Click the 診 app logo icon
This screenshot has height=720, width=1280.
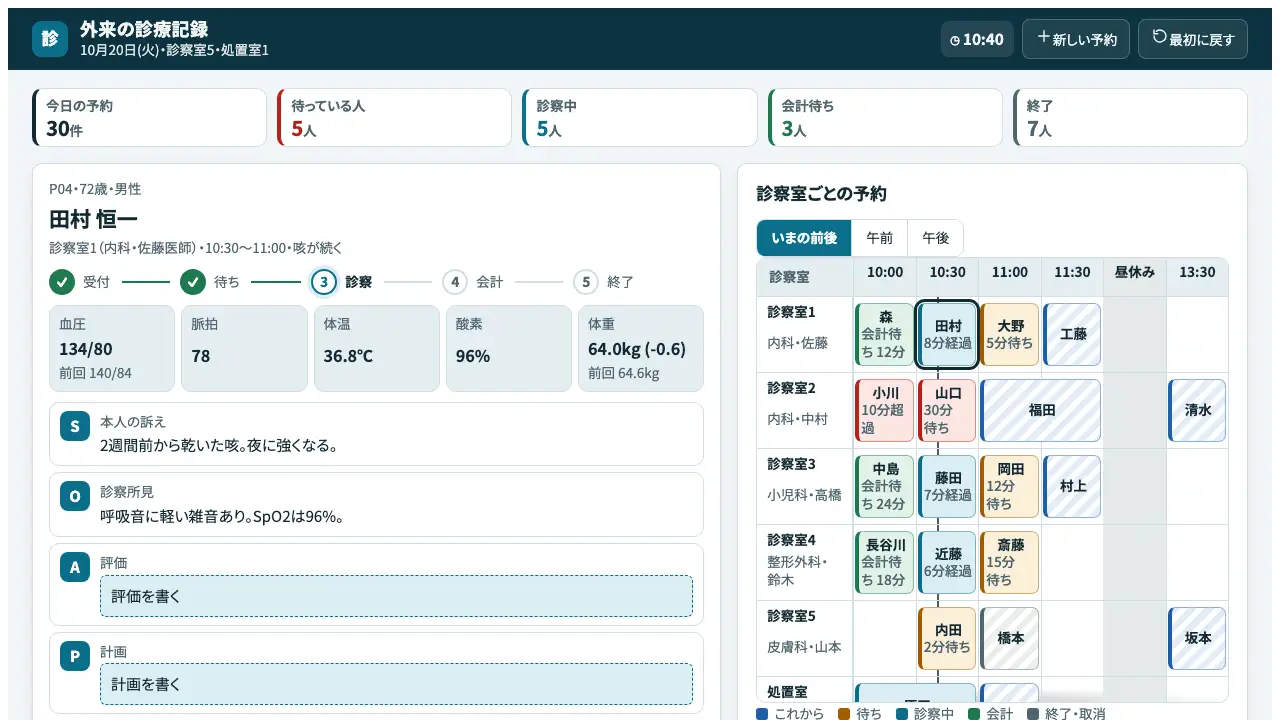pyautogui.click(x=50, y=39)
